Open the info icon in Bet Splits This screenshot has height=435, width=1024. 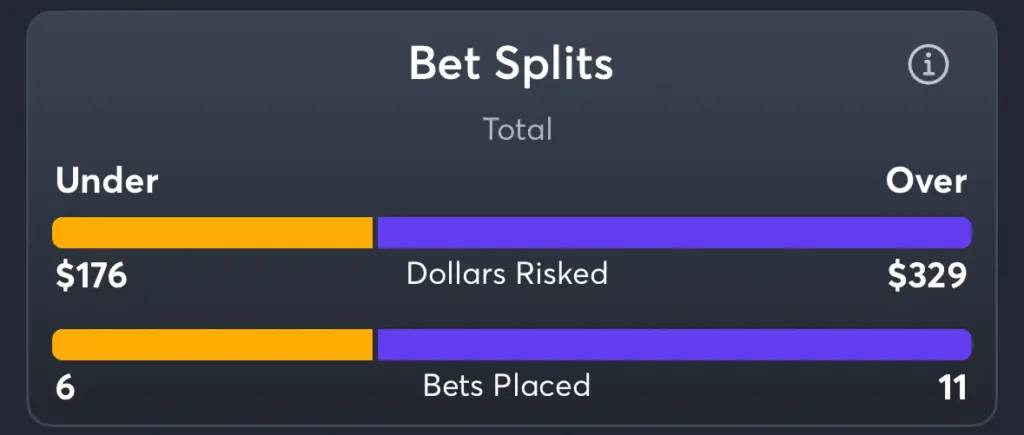[x=928, y=65]
